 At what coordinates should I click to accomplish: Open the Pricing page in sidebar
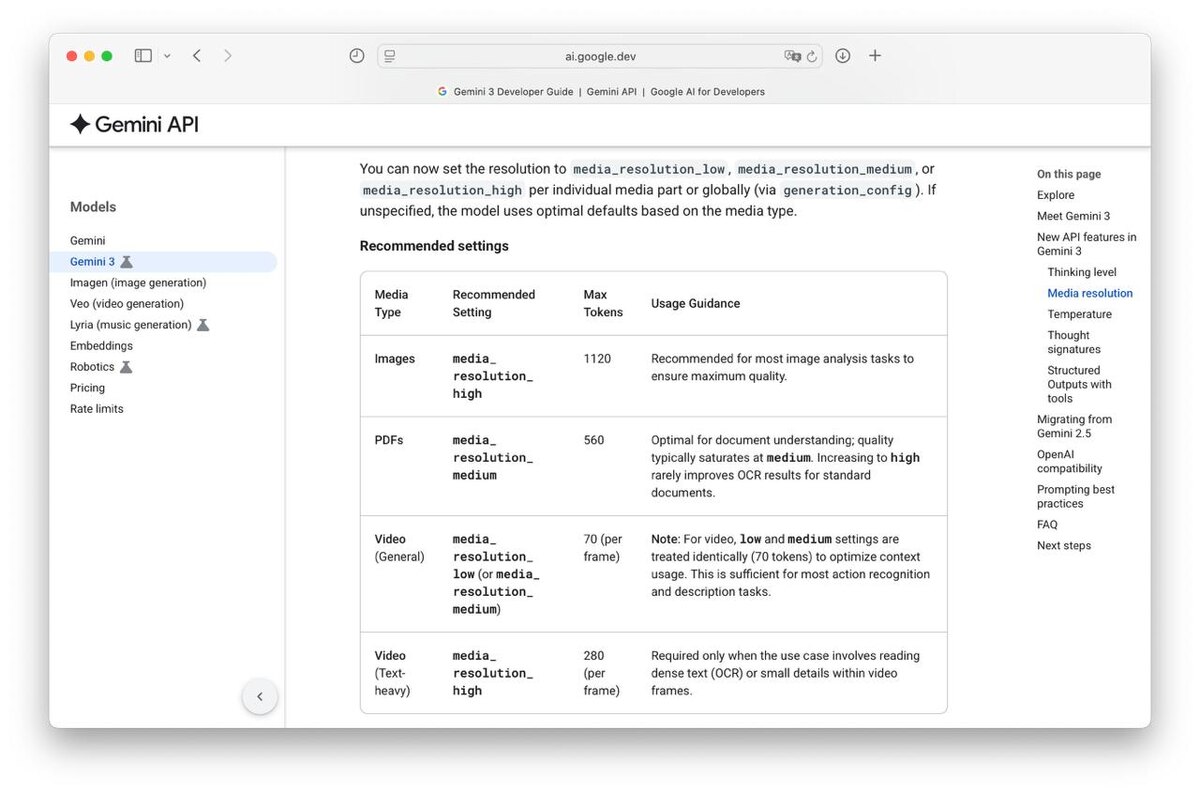tap(87, 388)
